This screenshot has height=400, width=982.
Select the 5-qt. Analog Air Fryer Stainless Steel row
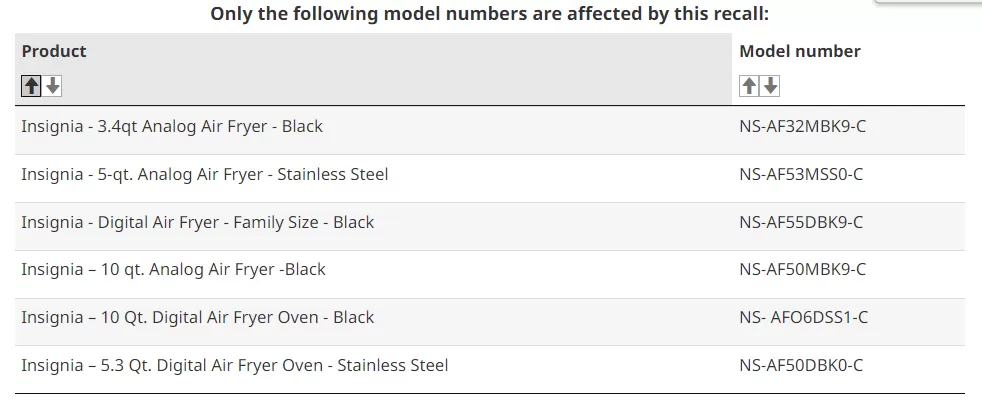(x=490, y=178)
